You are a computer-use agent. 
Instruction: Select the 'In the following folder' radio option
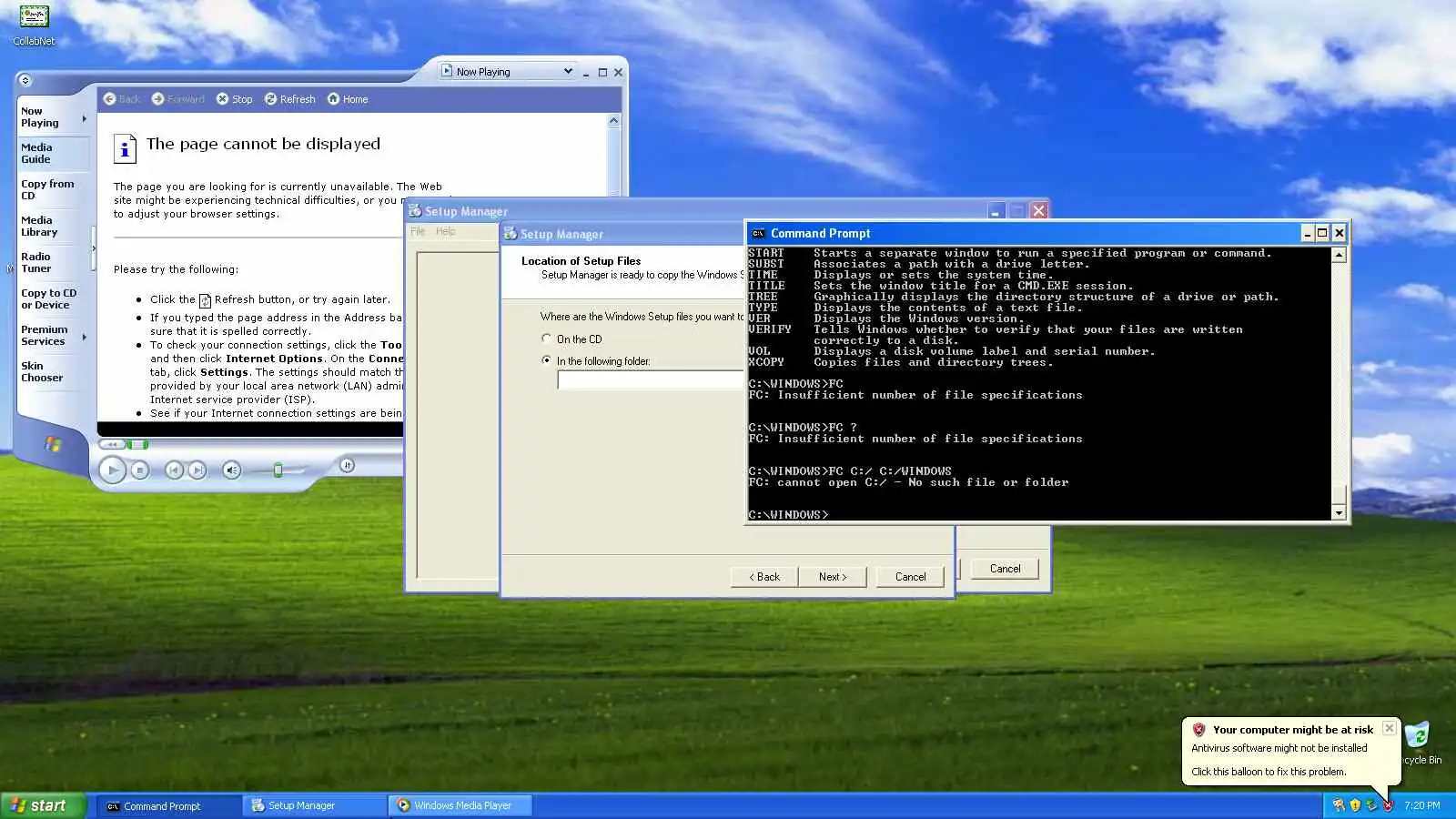point(546,360)
